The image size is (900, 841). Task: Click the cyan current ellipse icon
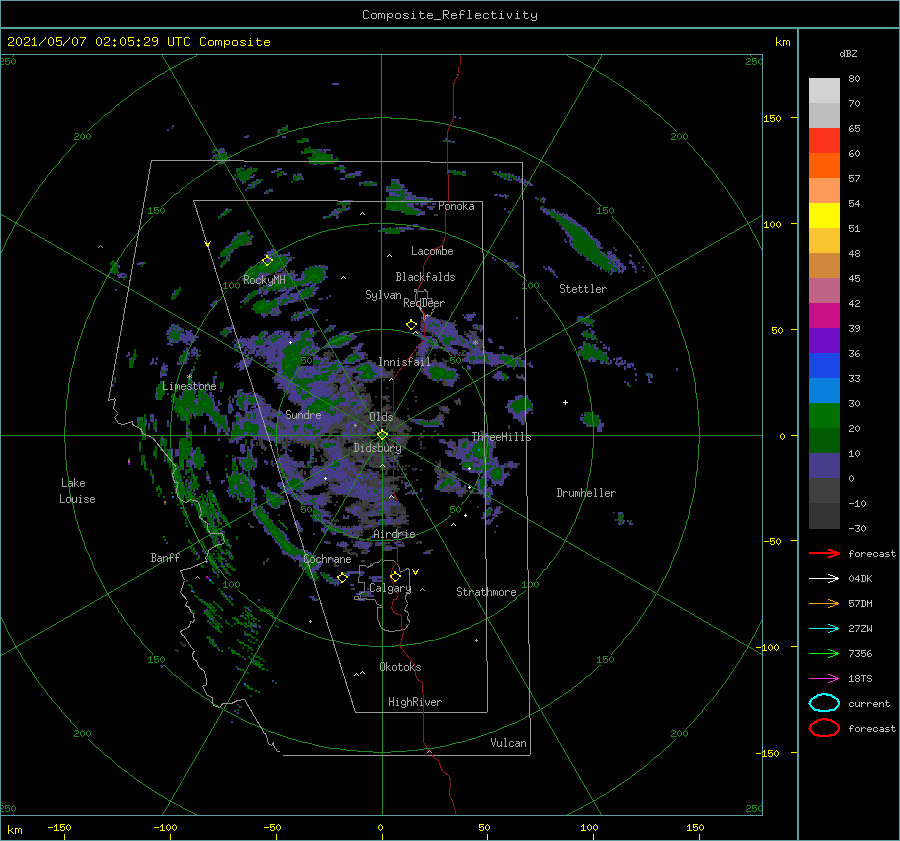(x=824, y=703)
